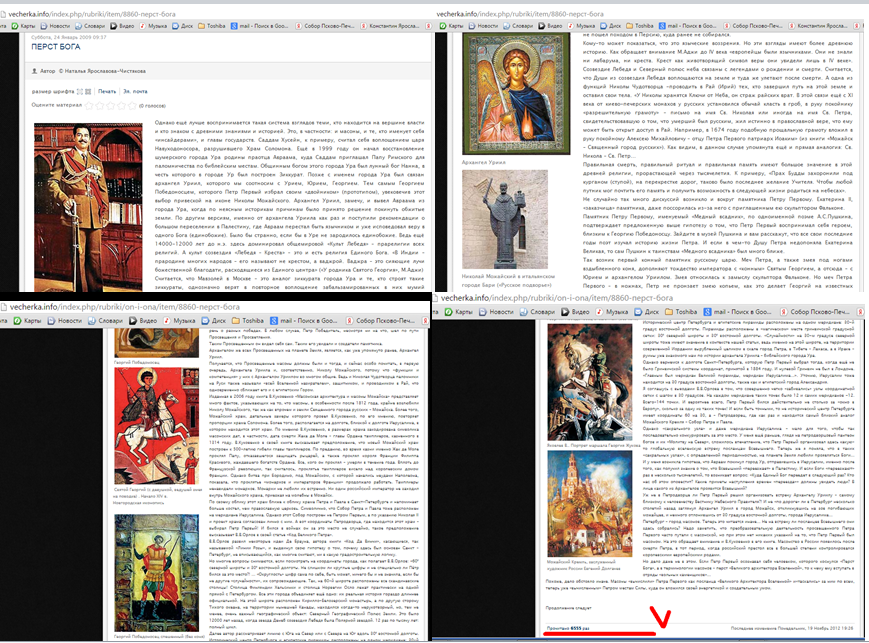Click the address bar in the bottom-right window
869x643 pixels.
coord(647,298)
